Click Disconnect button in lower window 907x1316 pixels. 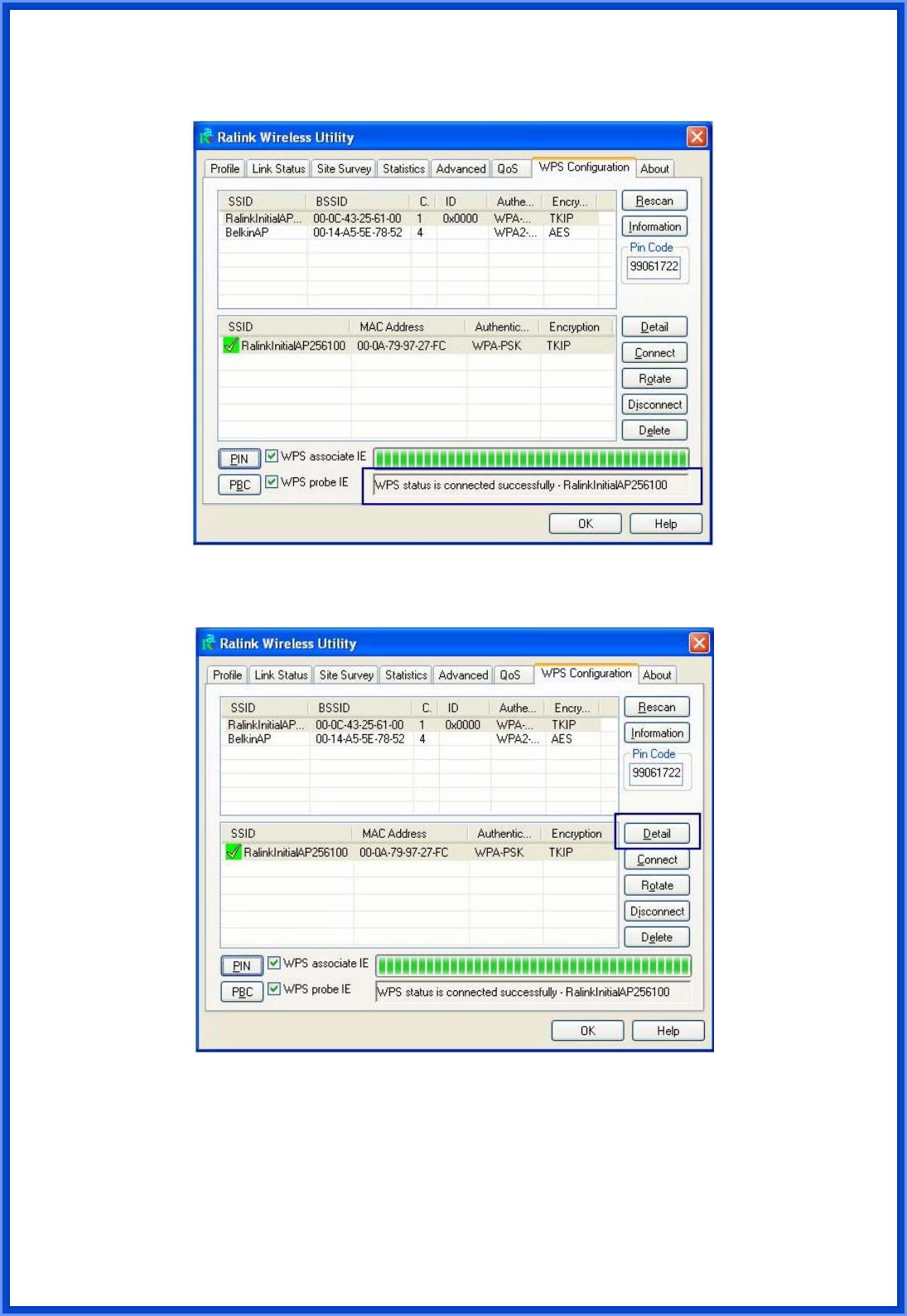pos(657,911)
